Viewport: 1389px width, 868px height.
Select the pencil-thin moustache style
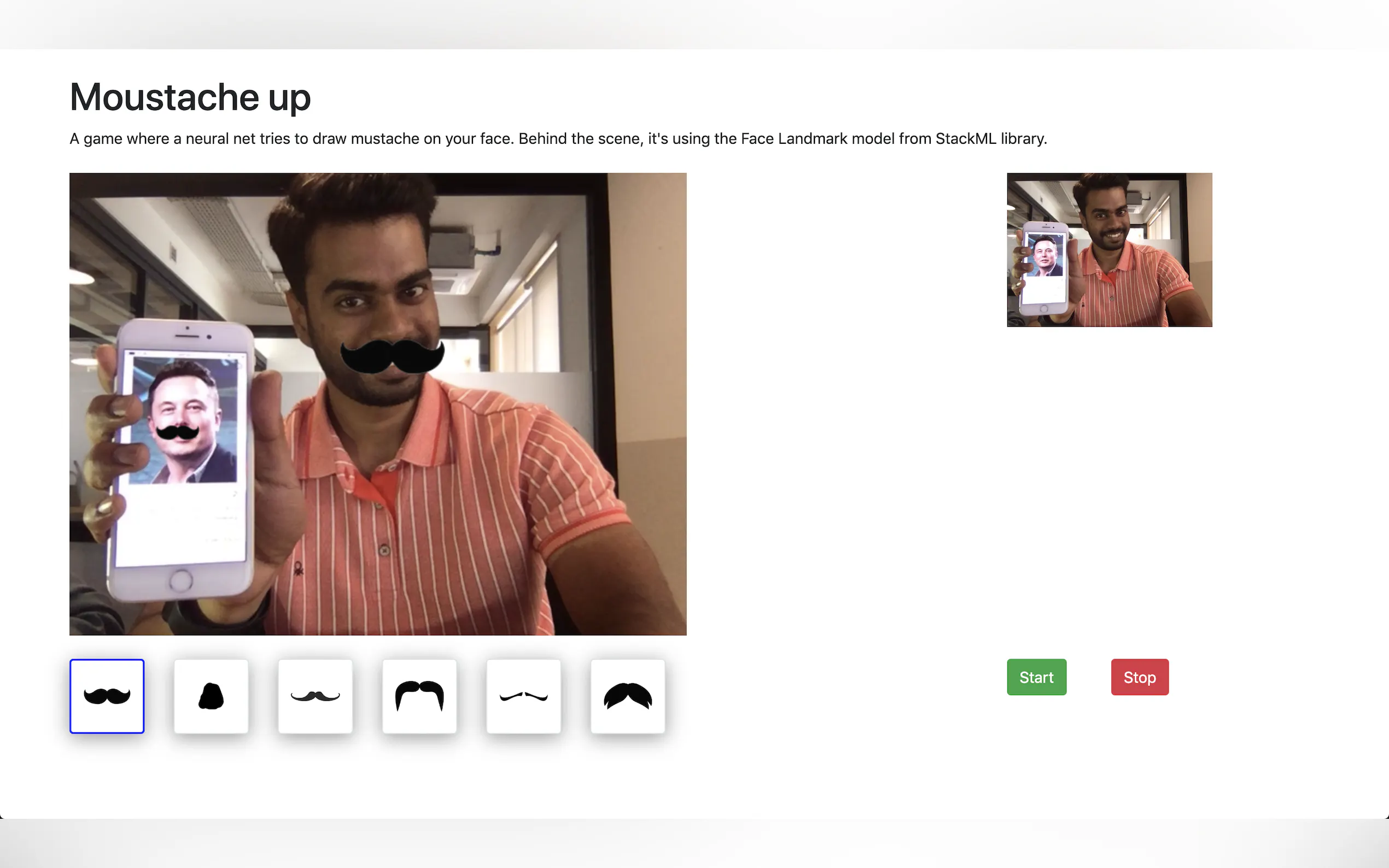[x=523, y=696]
